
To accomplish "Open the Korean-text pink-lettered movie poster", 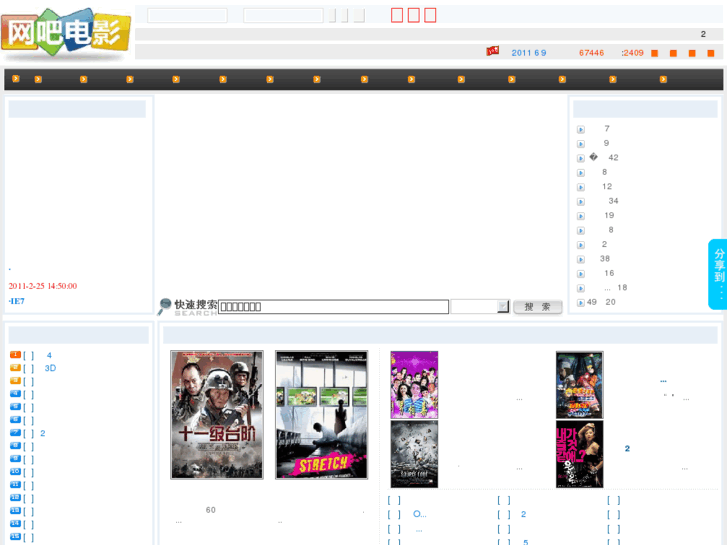I will (580, 454).
